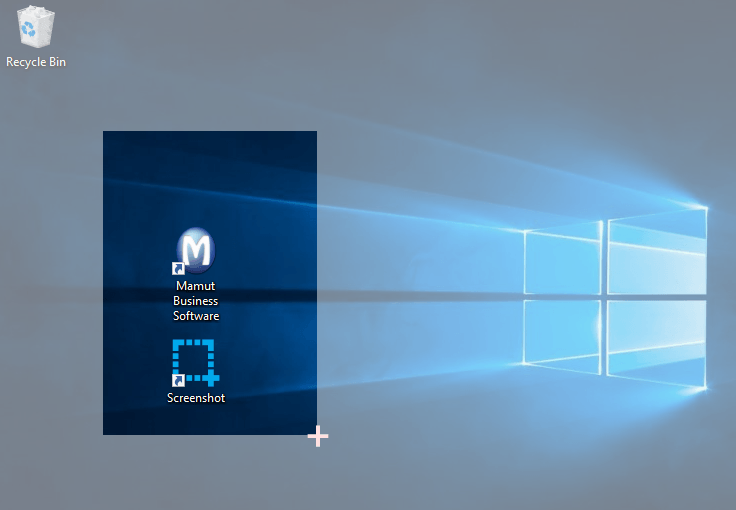This screenshot has height=510, width=736.
Task: Click the pink crosshair cursor at the selection corner
Action: coord(317,436)
